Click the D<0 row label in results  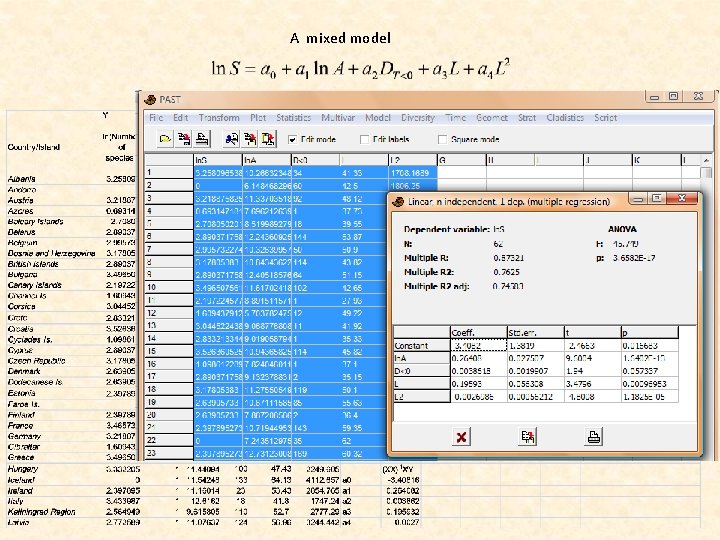422,371
